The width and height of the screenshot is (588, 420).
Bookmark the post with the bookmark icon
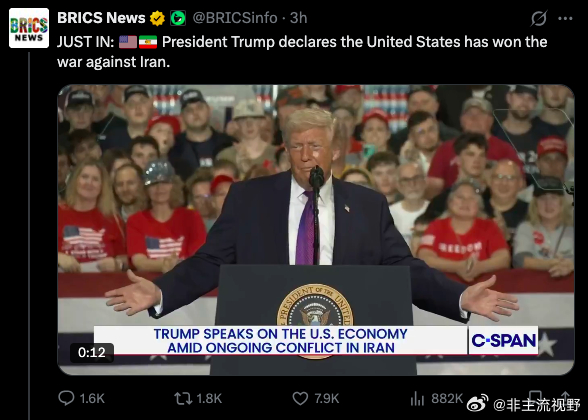(535, 398)
